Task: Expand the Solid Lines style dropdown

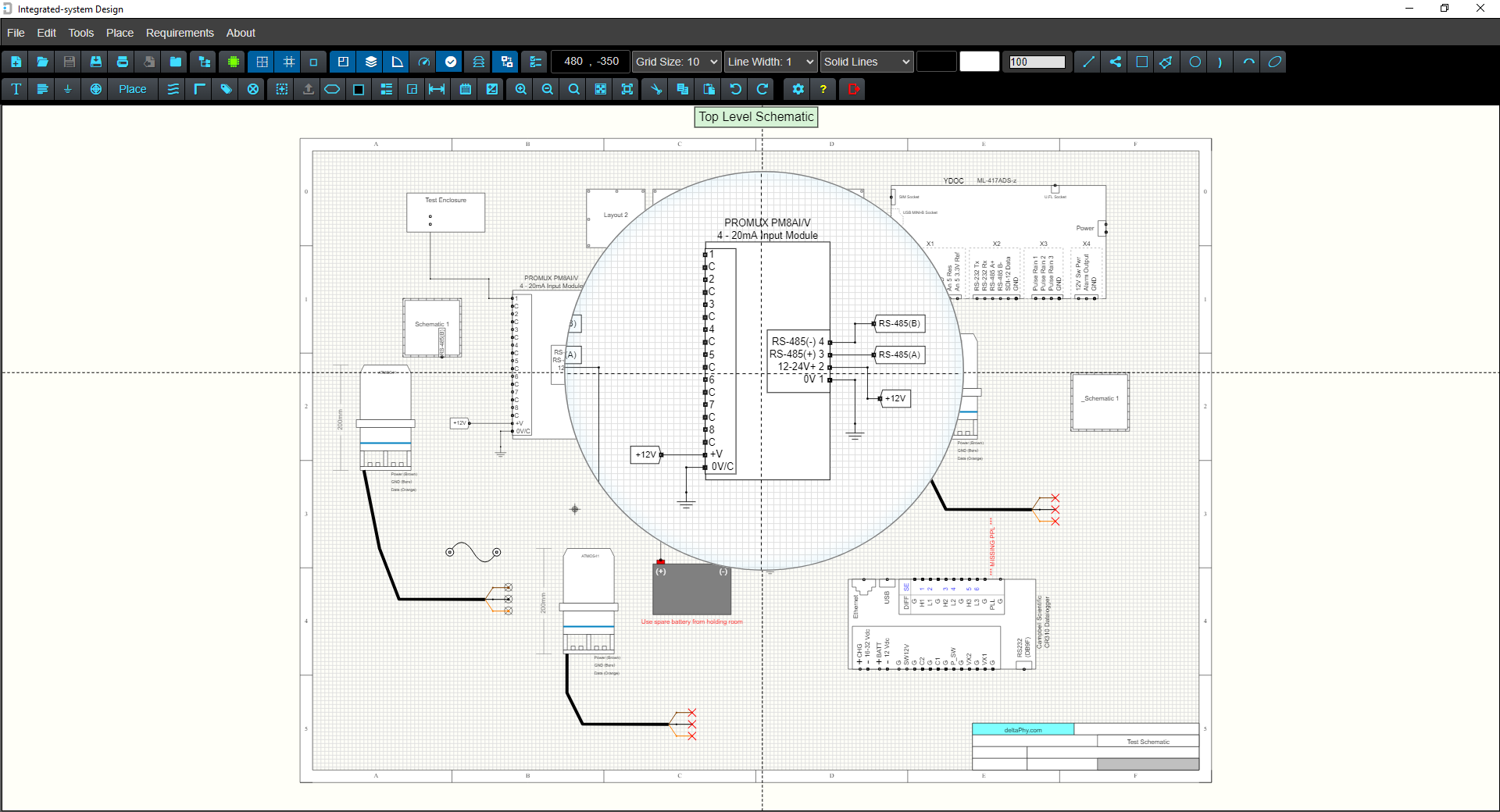Action: click(866, 62)
